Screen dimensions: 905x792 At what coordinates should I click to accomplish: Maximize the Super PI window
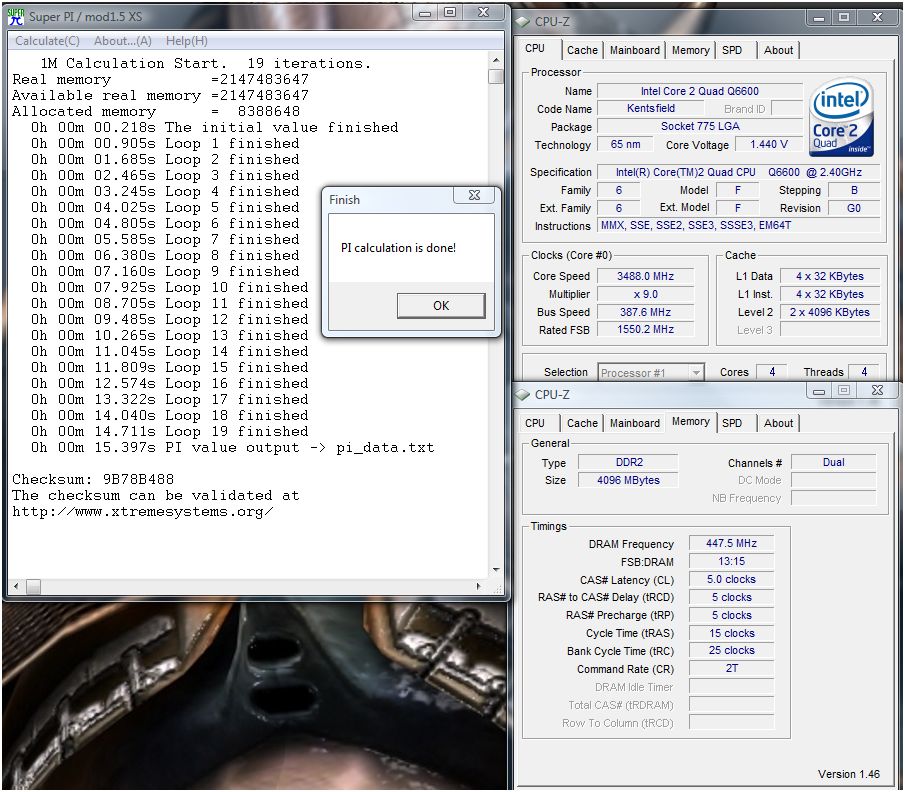[450, 13]
